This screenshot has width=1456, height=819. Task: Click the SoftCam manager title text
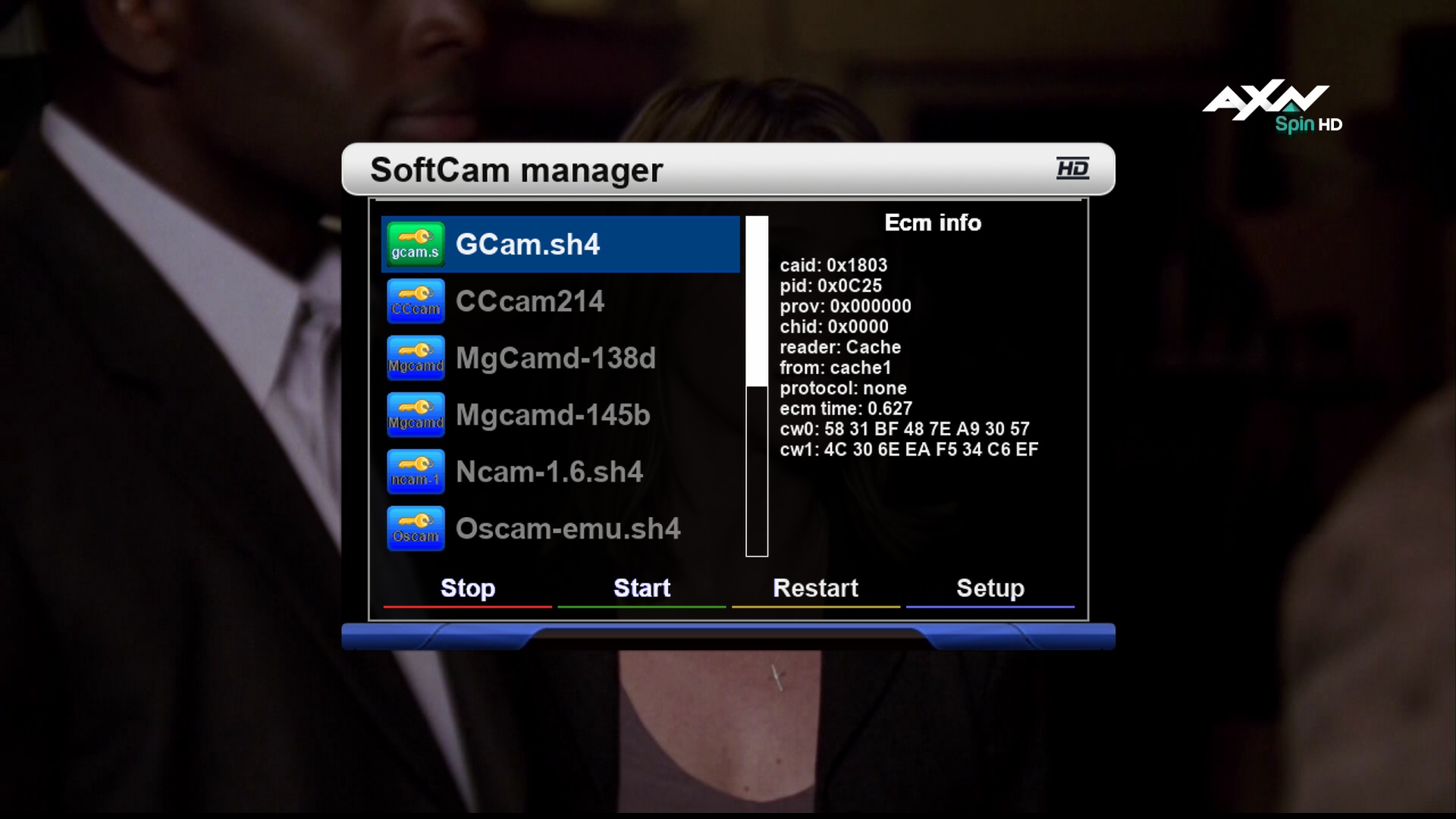tap(516, 170)
